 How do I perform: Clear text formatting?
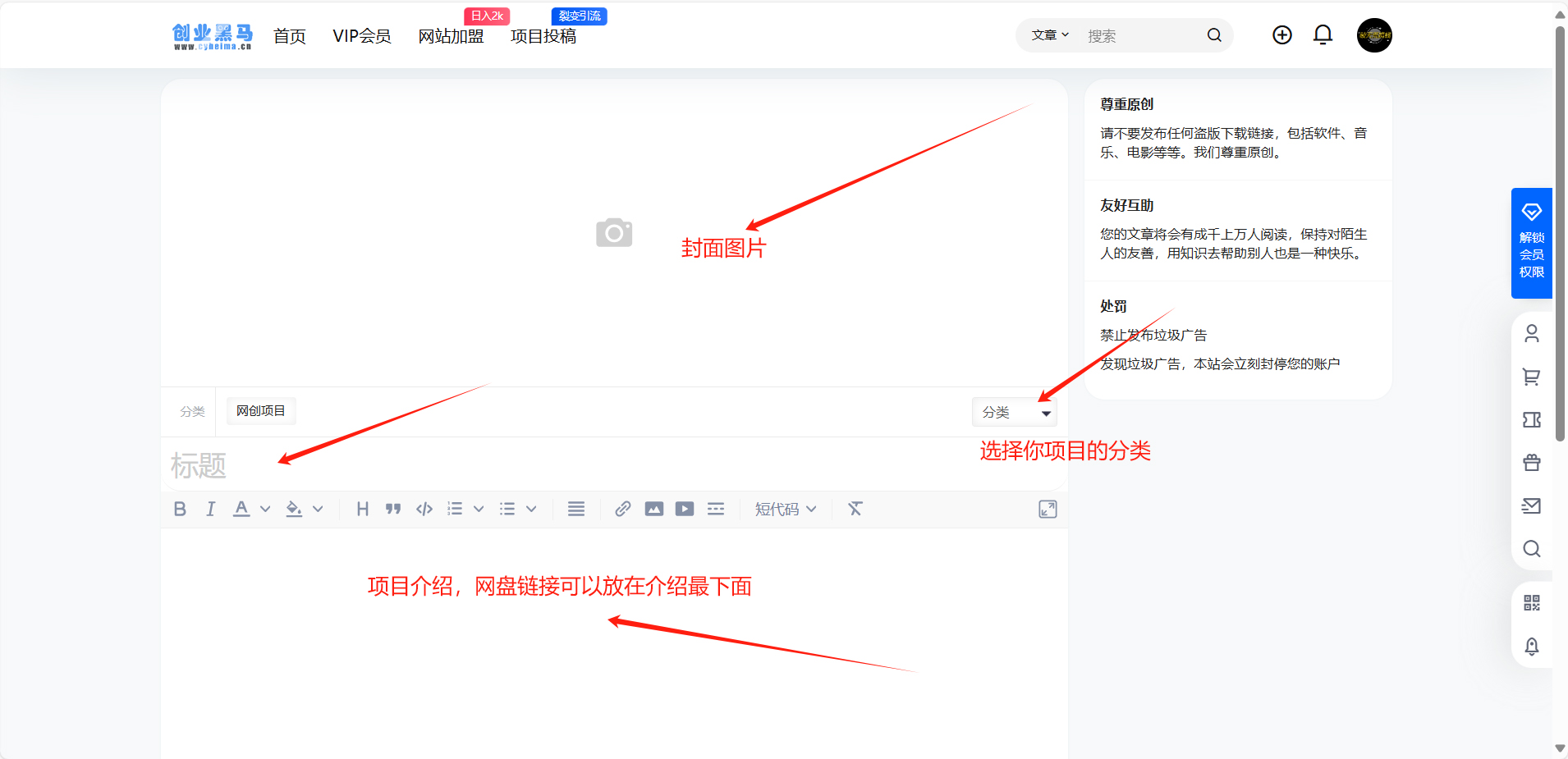855,509
